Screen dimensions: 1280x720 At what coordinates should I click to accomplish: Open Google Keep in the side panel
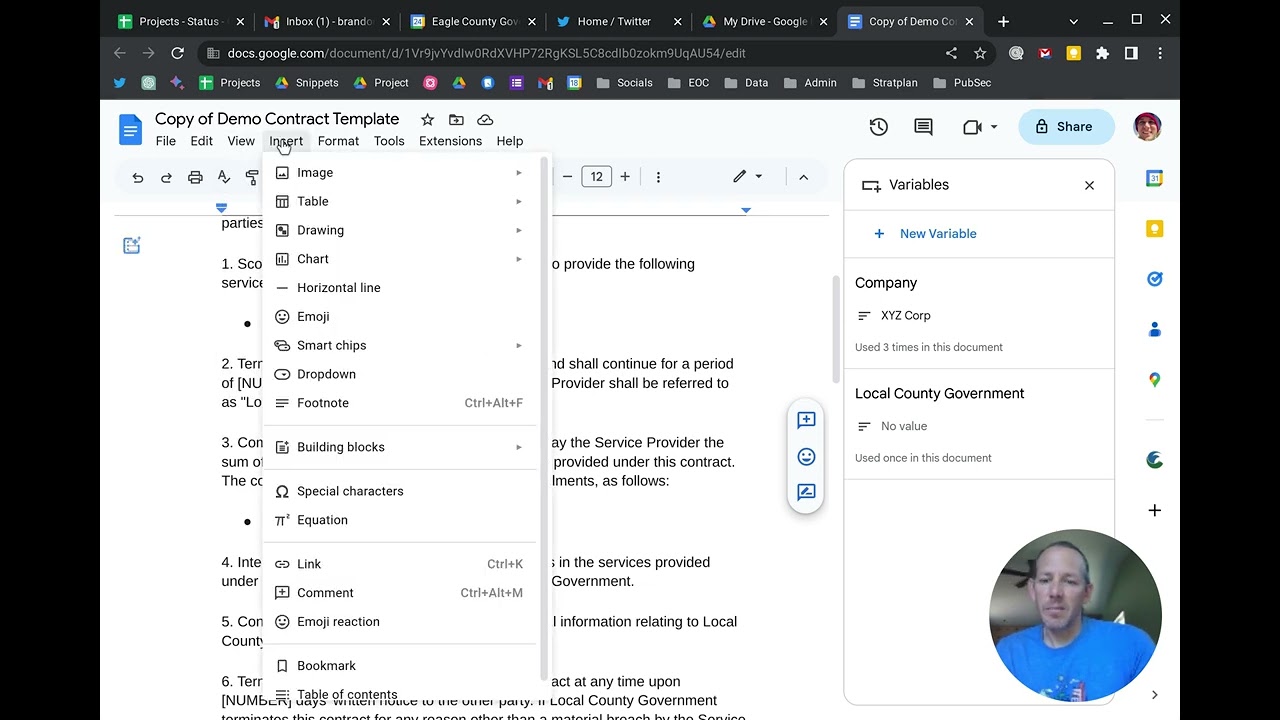1154,229
